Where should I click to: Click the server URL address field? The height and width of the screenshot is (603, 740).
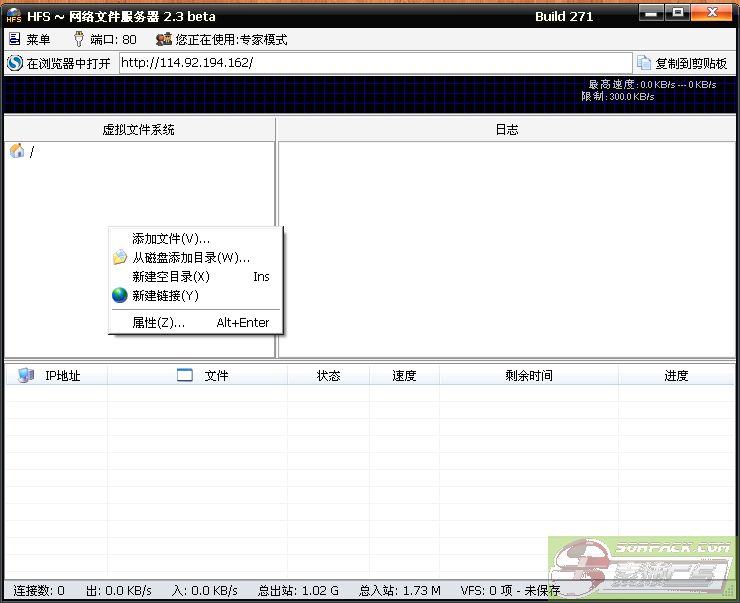tap(375, 63)
